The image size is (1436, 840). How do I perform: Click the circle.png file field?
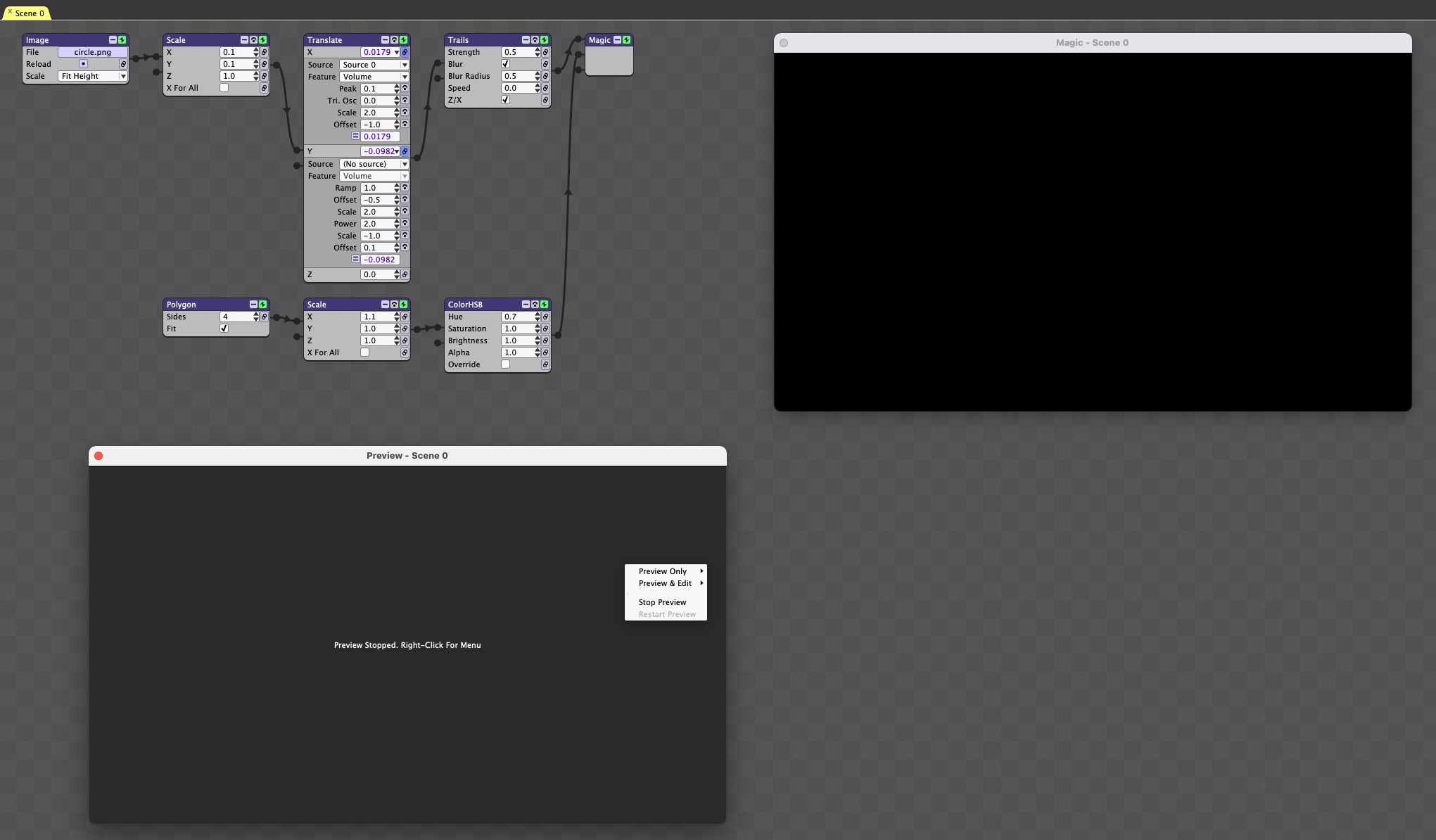(92, 52)
